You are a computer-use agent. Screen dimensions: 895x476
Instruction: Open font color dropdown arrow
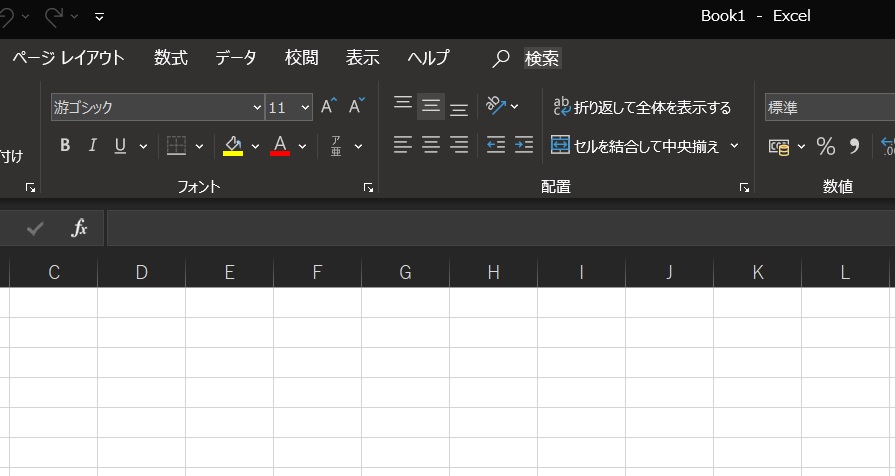click(x=303, y=147)
